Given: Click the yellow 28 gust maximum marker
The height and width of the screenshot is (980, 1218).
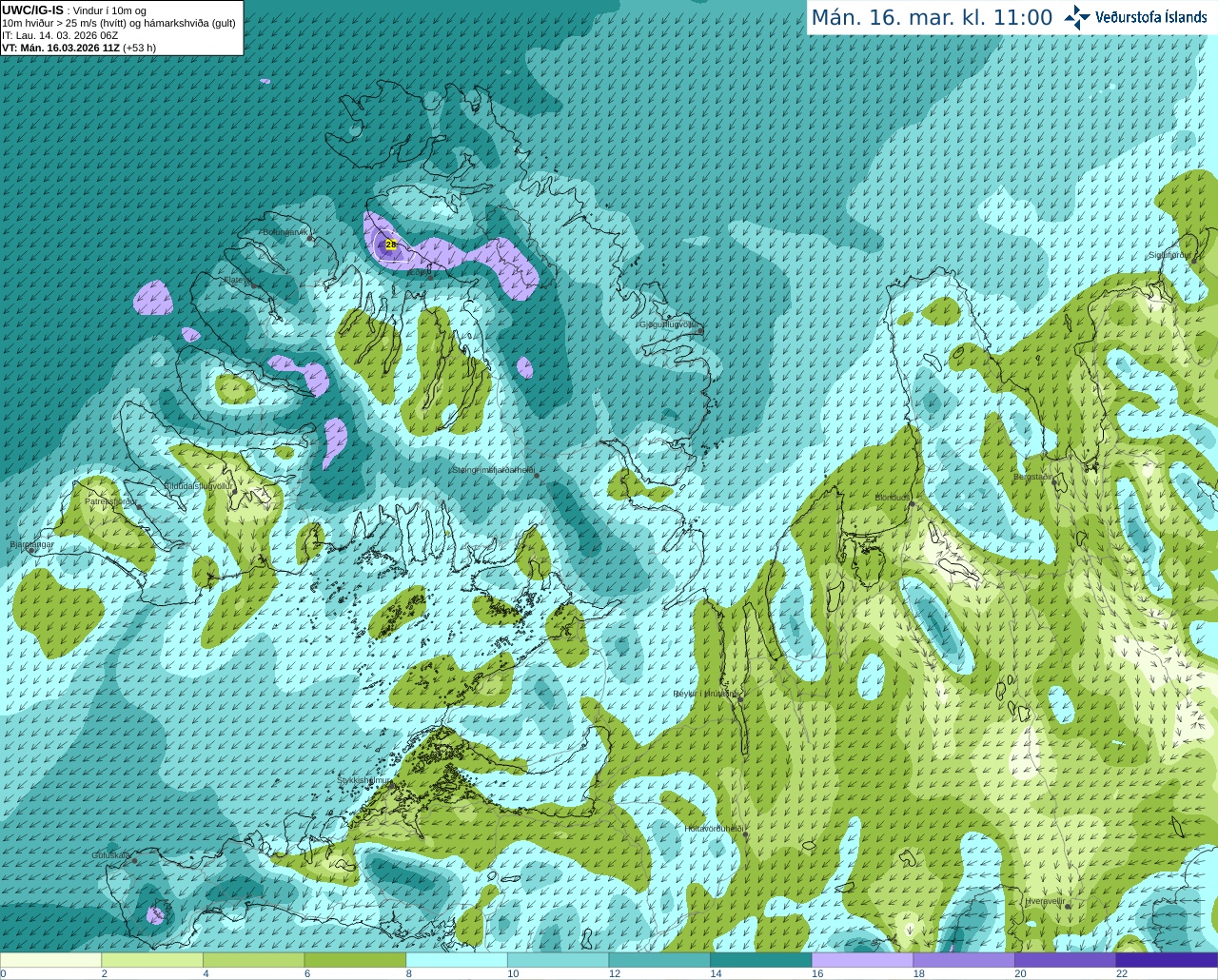Looking at the screenshot, I should click(x=390, y=245).
